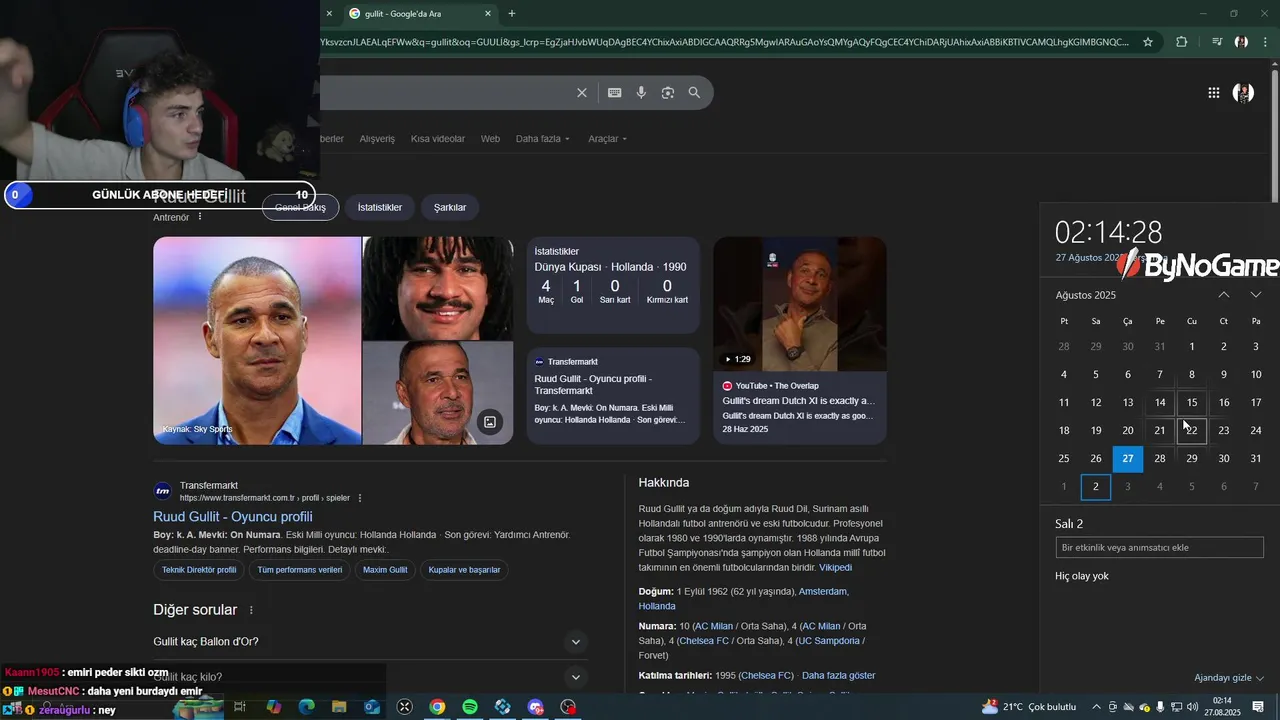Open the Chrome extensions puzzle icon
The height and width of the screenshot is (720, 1280).
pyautogui.click(x=1182, y=42)
